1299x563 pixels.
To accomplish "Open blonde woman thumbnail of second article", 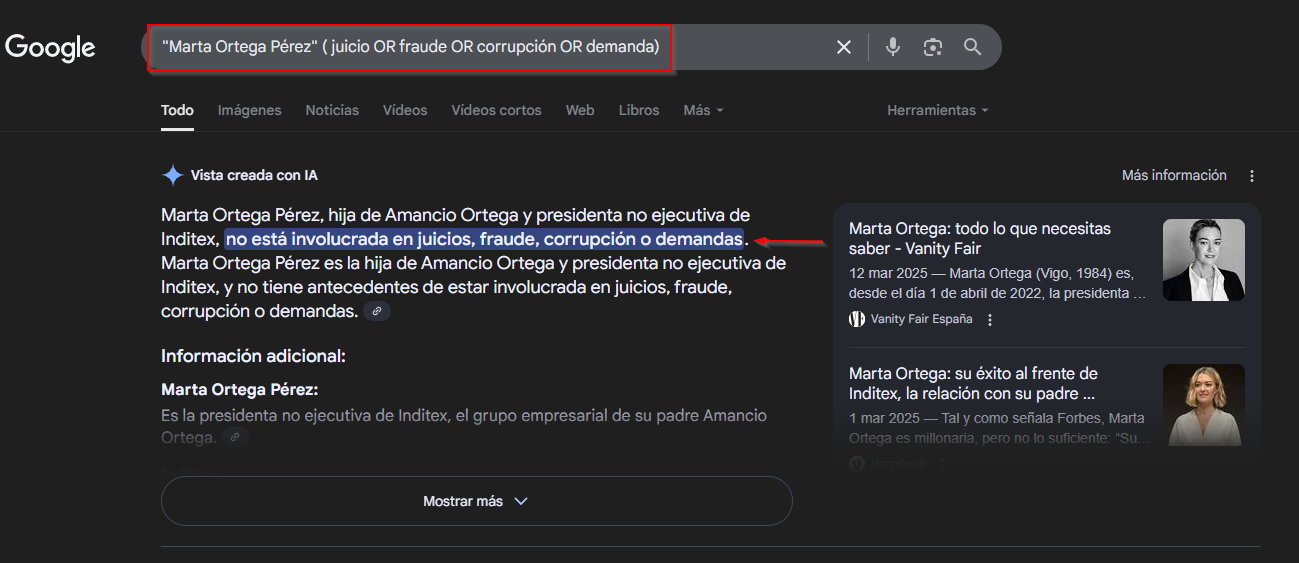I will point(1204,405).
